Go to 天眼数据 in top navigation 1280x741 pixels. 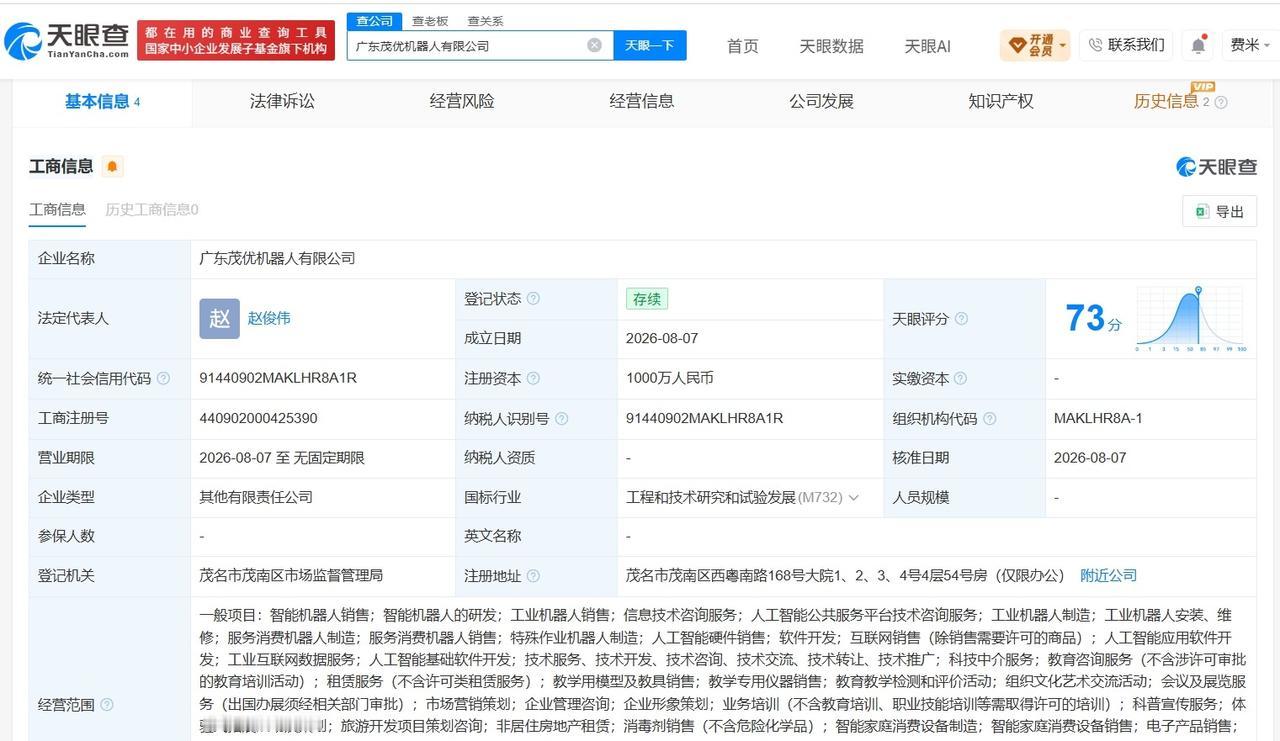click(x=831, y=46)
